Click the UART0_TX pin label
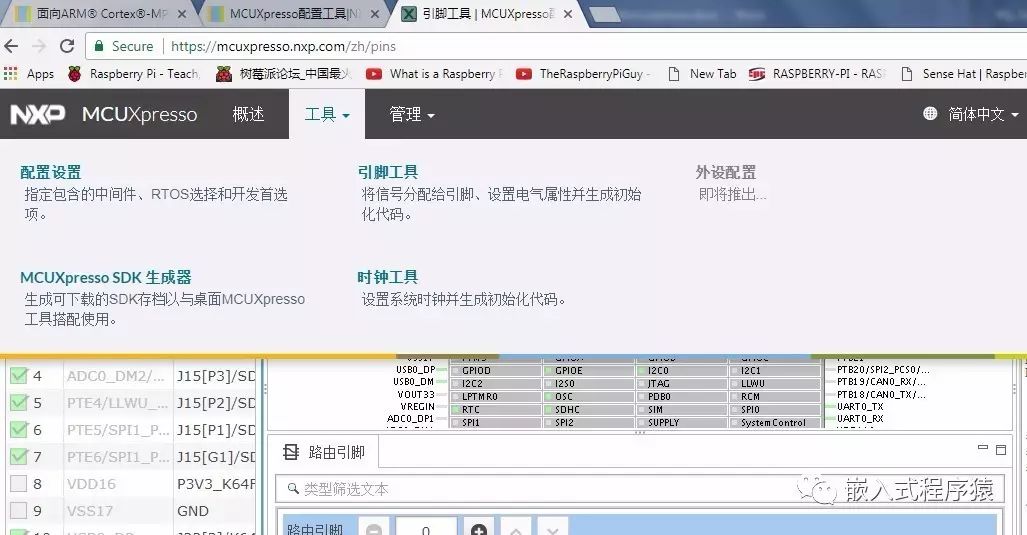The height and width of the screenshot is (535, 1027). click(x=860, y=407)
